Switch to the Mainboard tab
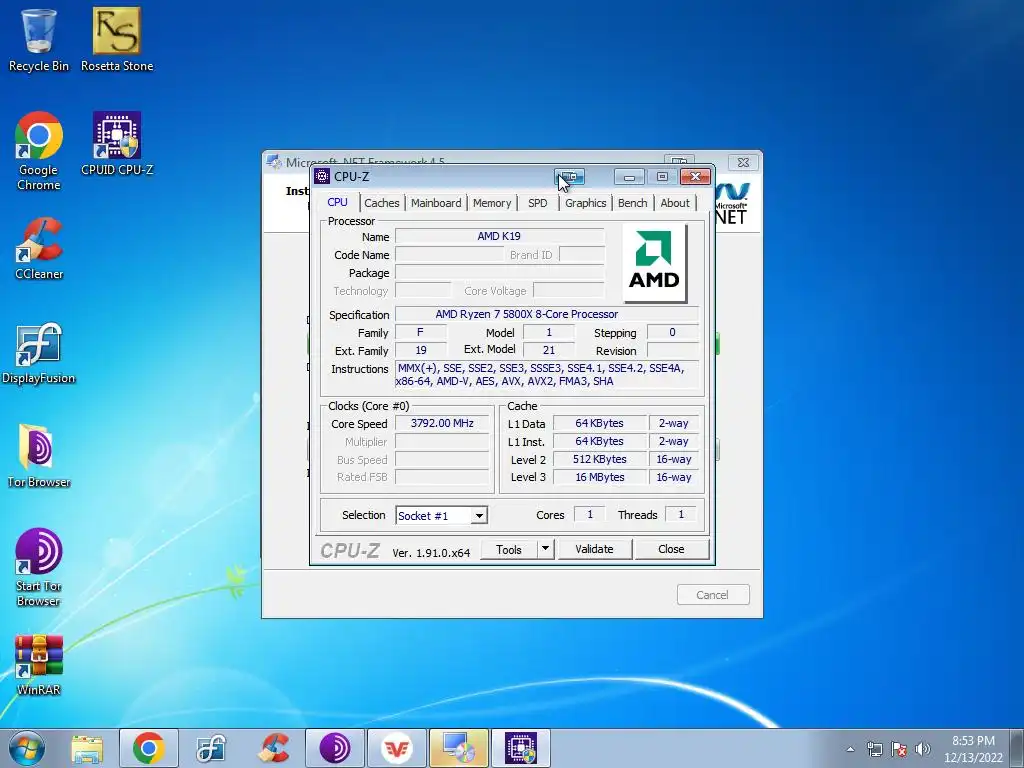 [436, 203]
